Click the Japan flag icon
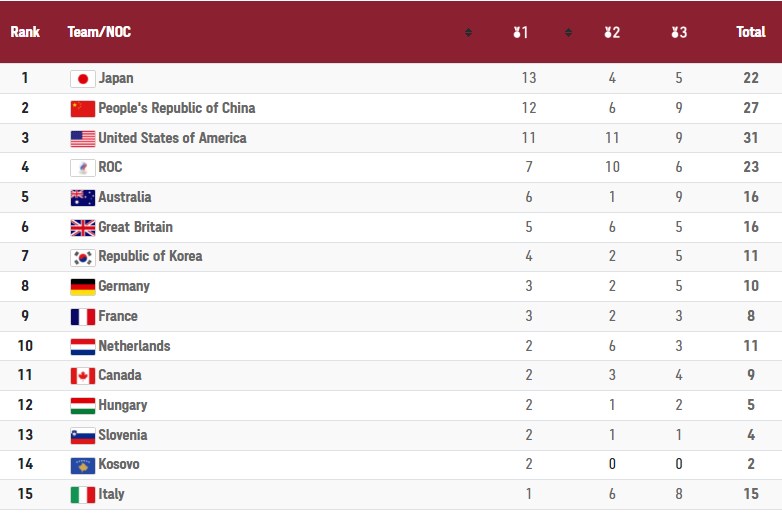 coord(83,79)
